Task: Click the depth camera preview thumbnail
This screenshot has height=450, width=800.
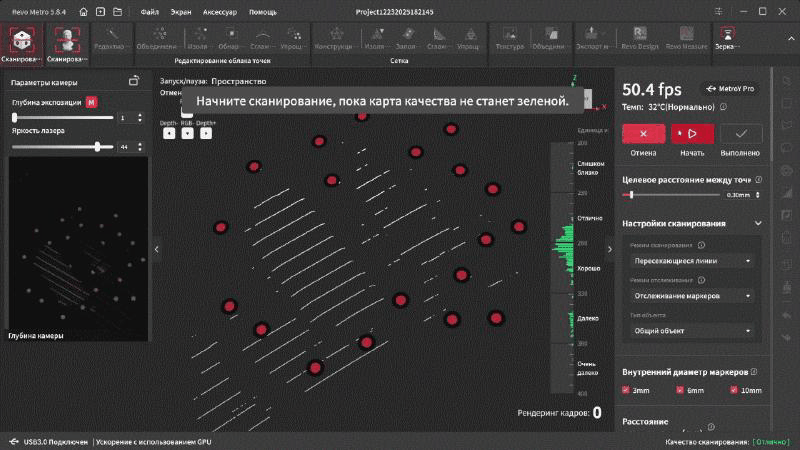Action: [x=79, y=249]
